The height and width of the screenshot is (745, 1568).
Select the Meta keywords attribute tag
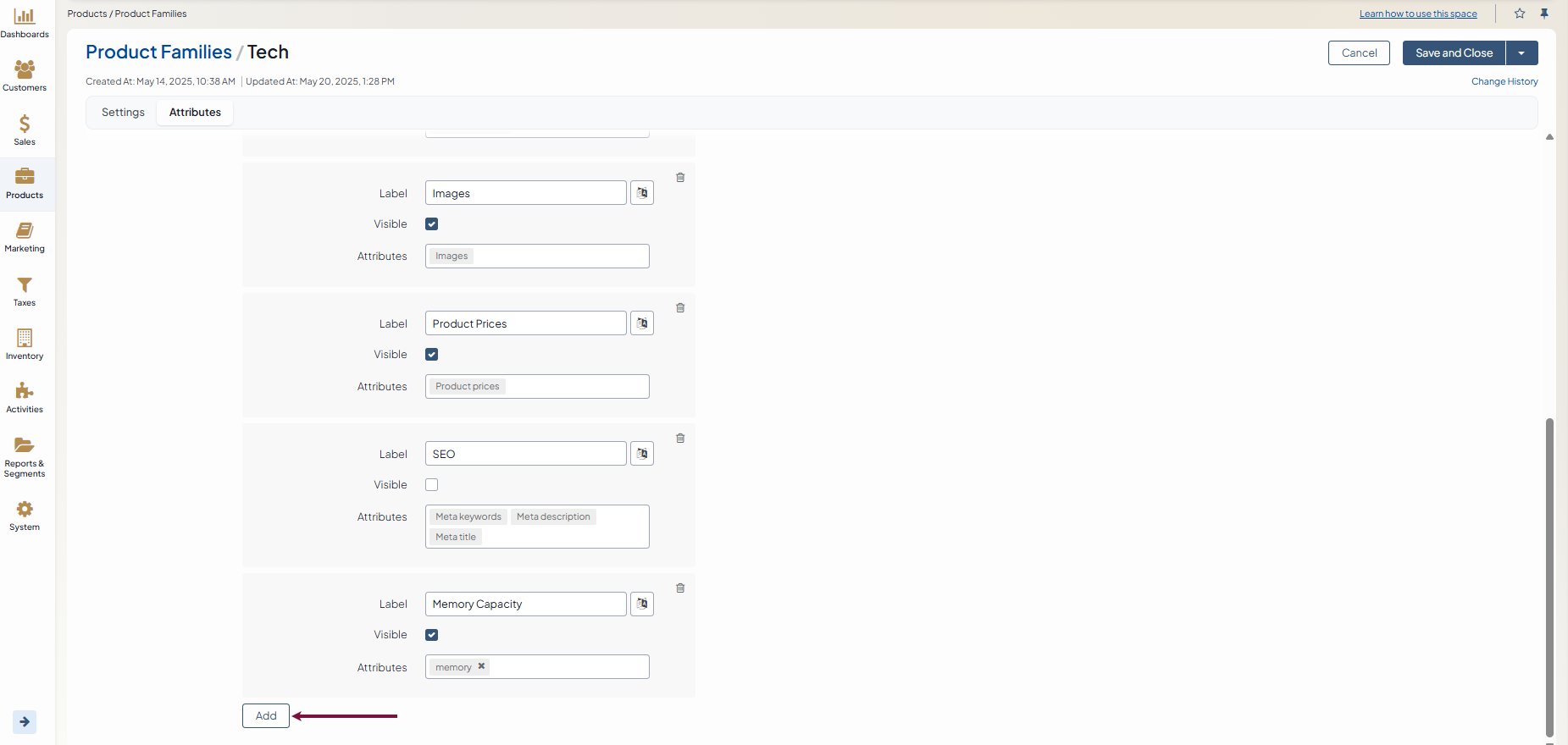coord(468,517)
